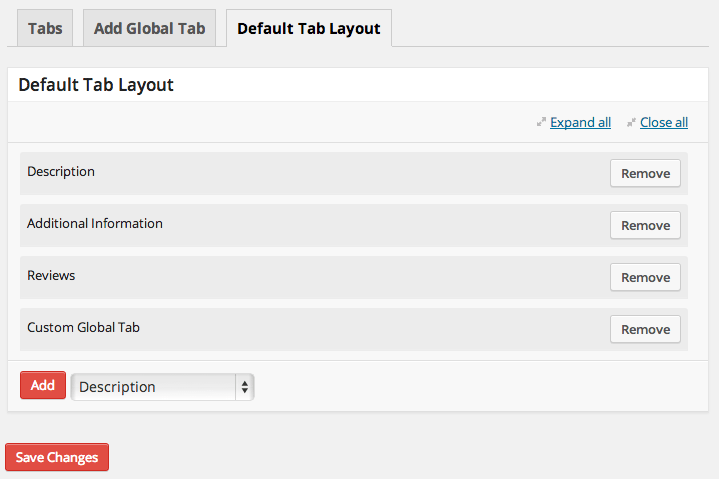
Task: Click the Default Tab Layout panel heading
Action: pyautogui.click(x=96, y=85)
